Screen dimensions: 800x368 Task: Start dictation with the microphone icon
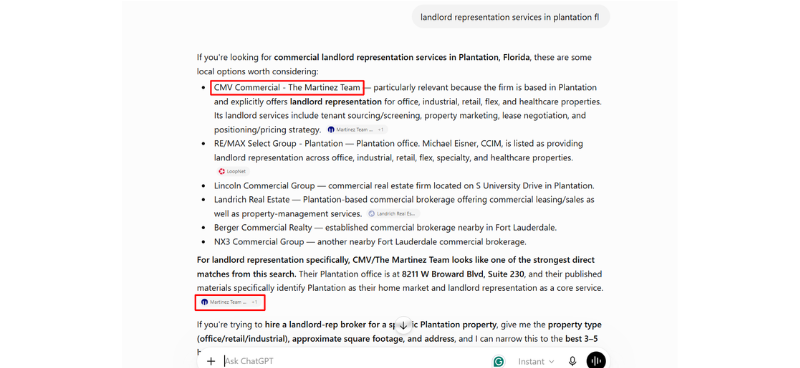572,361
